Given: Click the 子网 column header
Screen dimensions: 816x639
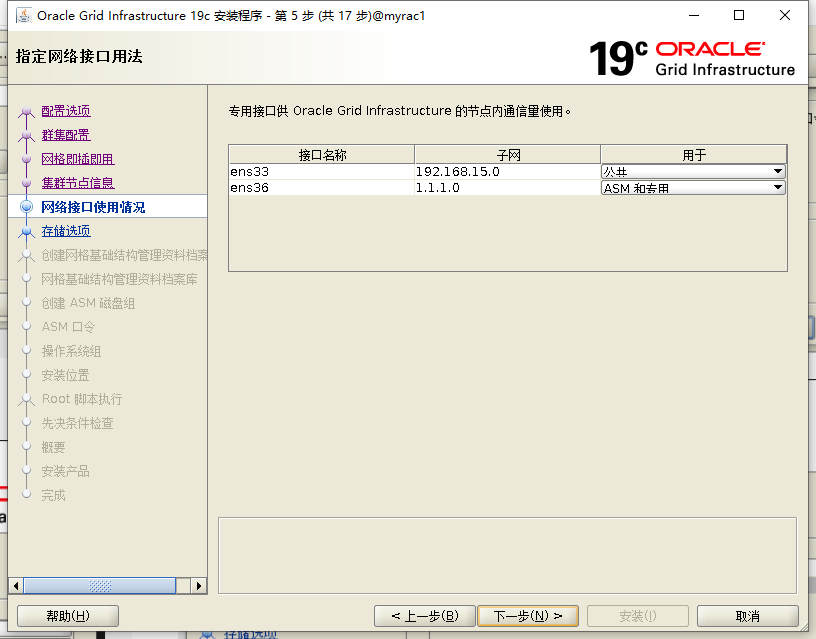Looking at the screenshot, I should 507,155.
